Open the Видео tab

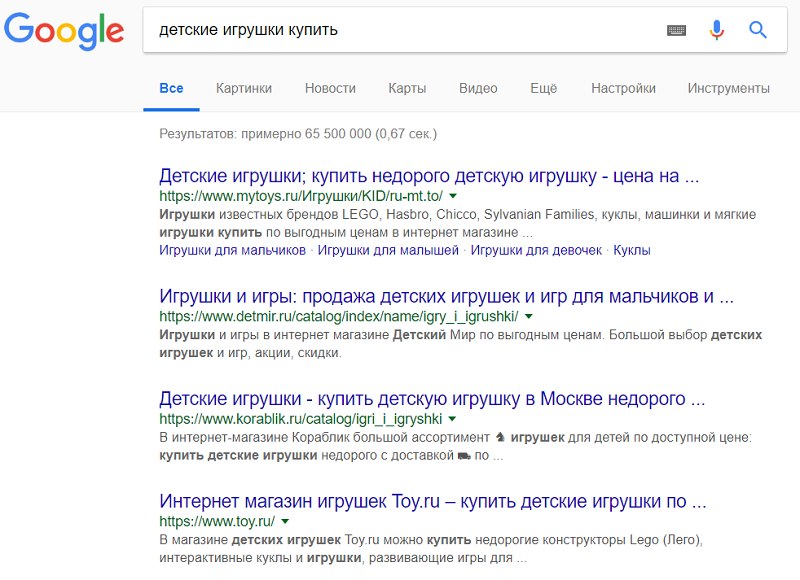[478, 88]
